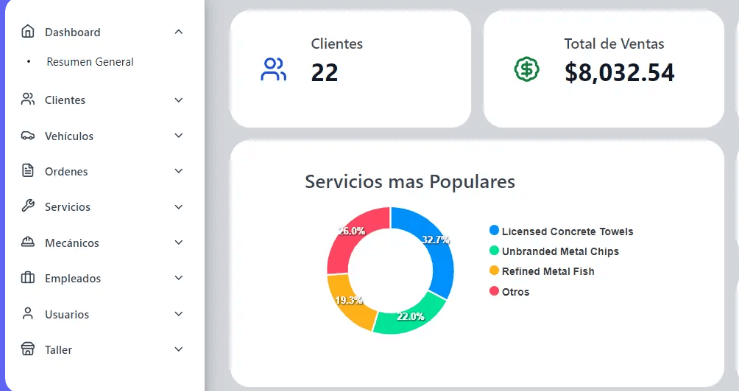Viewport: 739px width, 391px height.
Task: Expand the Taller submenu chevron
Action: point(179,349)
